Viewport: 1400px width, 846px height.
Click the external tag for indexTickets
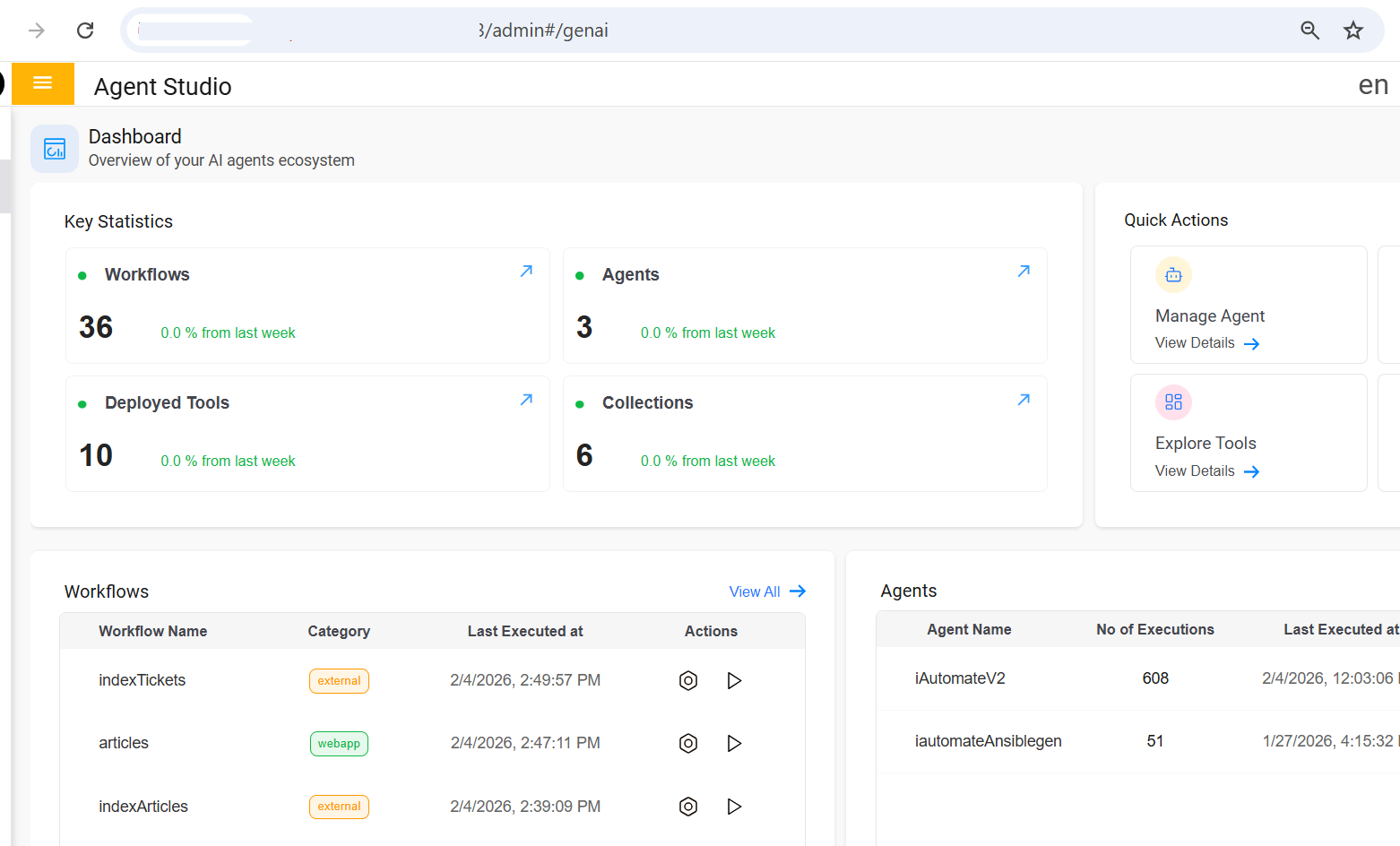point(339,681)
